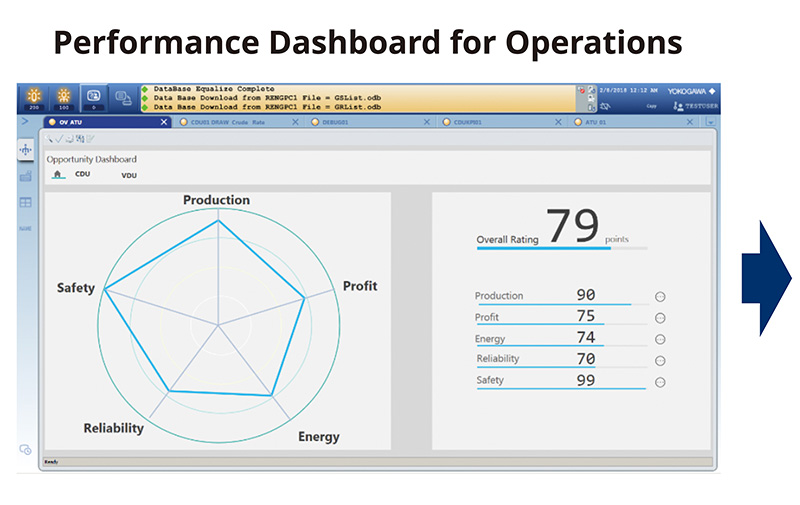Click the date and time display

click(629, 90)
